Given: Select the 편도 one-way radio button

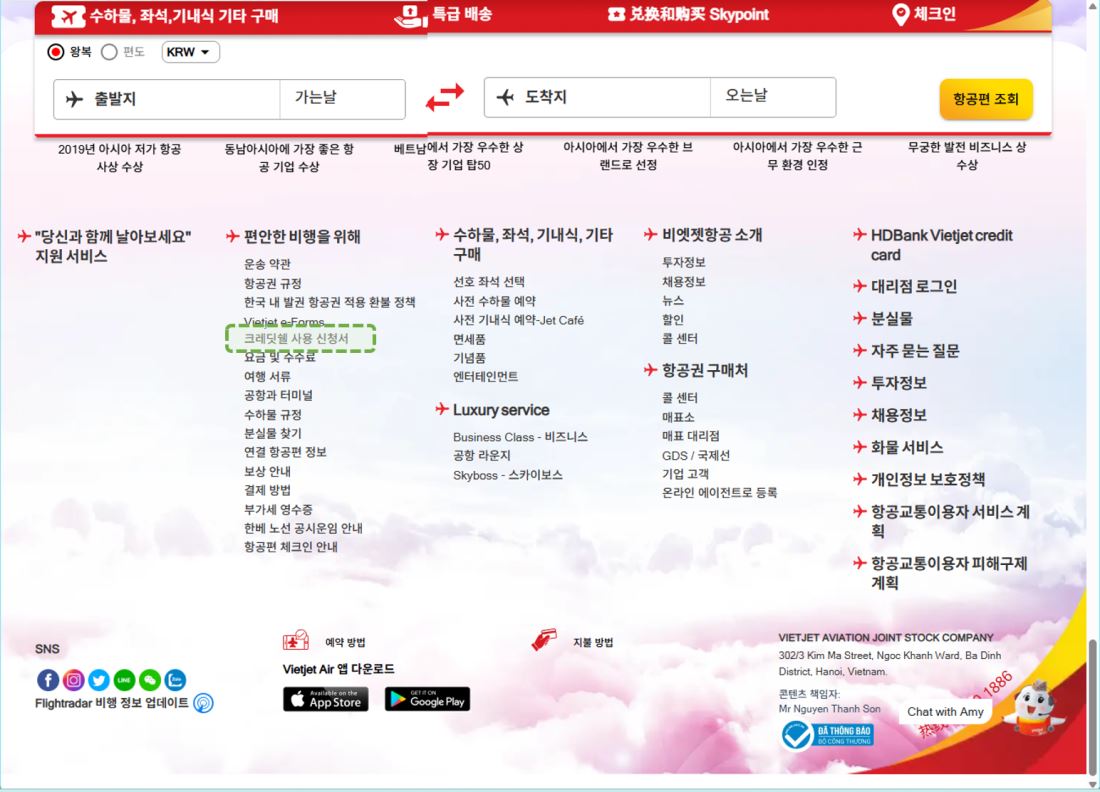Looking at the screenshot, I should click(109, 52).
